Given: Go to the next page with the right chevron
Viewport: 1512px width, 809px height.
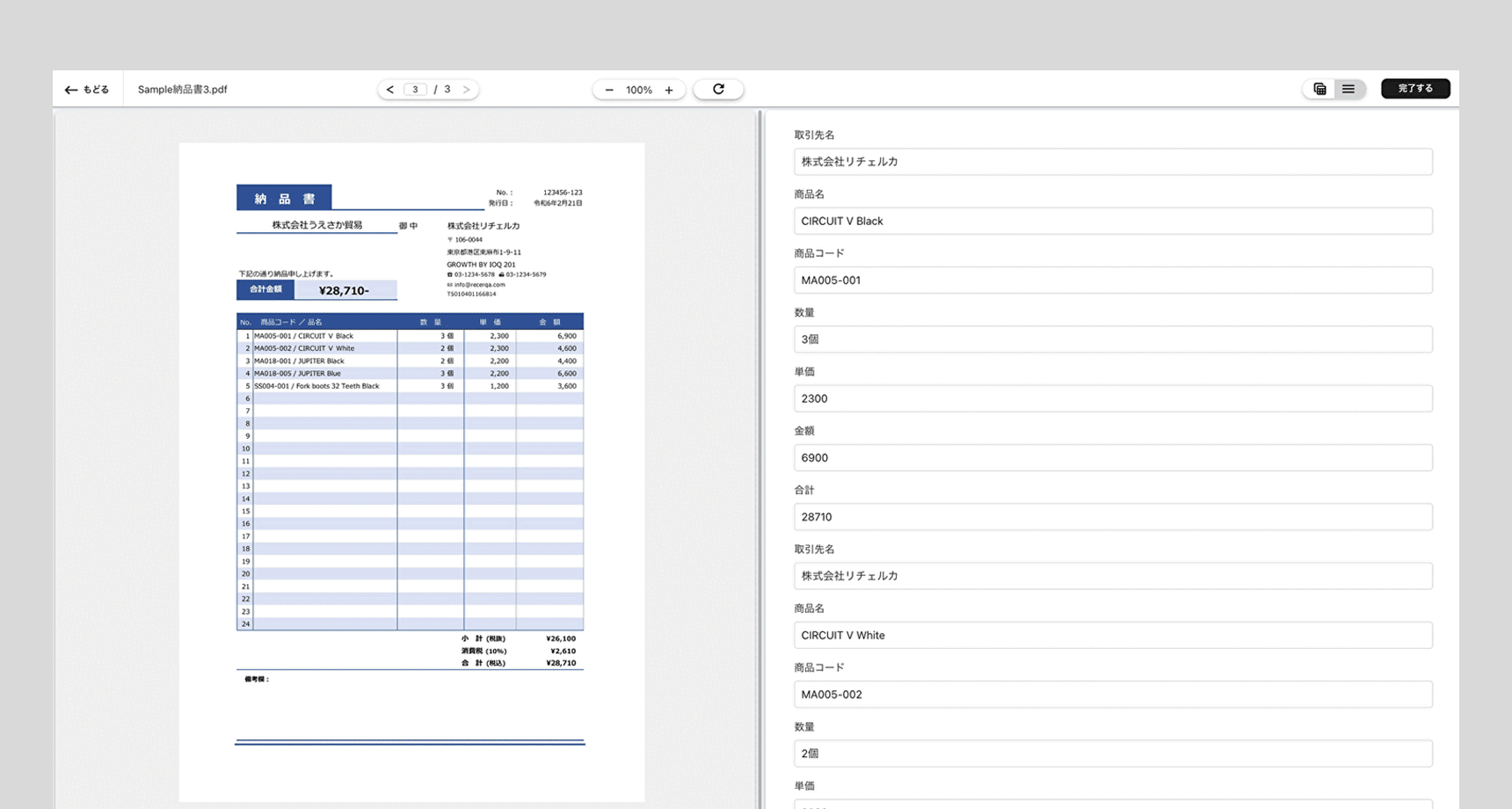Looking at the screenshot, I should coord(467,90).
